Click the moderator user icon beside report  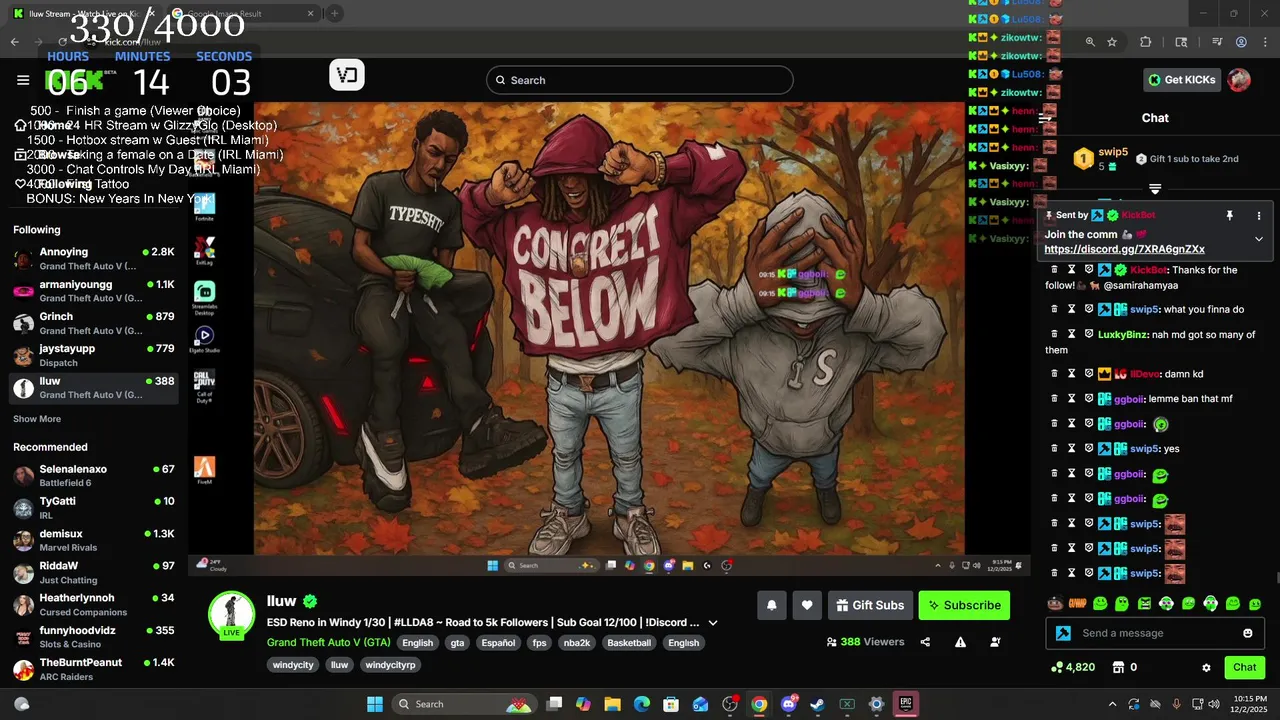click(995, 642)
